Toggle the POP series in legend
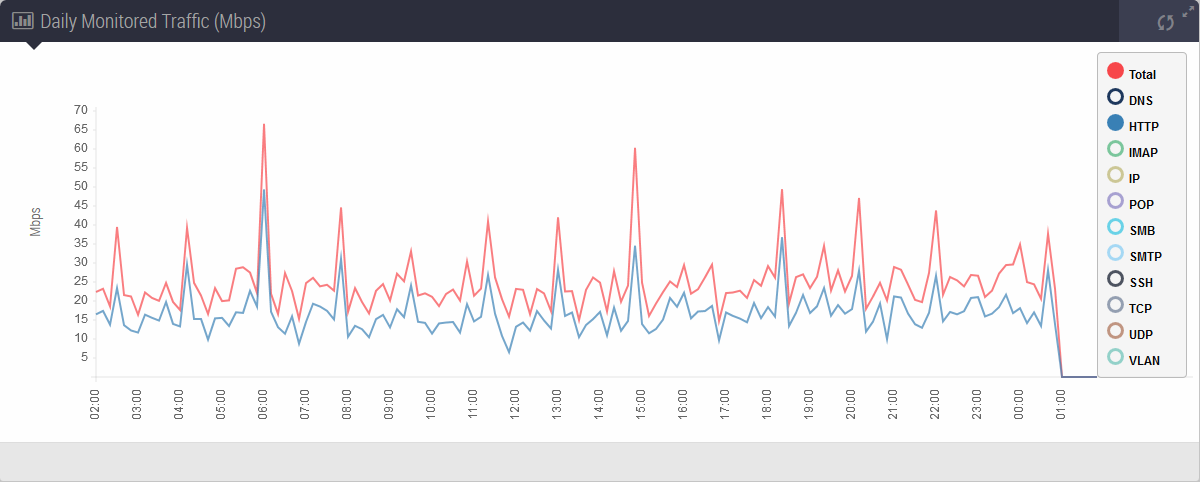1200x482 pixels. tap(1130, 203)
